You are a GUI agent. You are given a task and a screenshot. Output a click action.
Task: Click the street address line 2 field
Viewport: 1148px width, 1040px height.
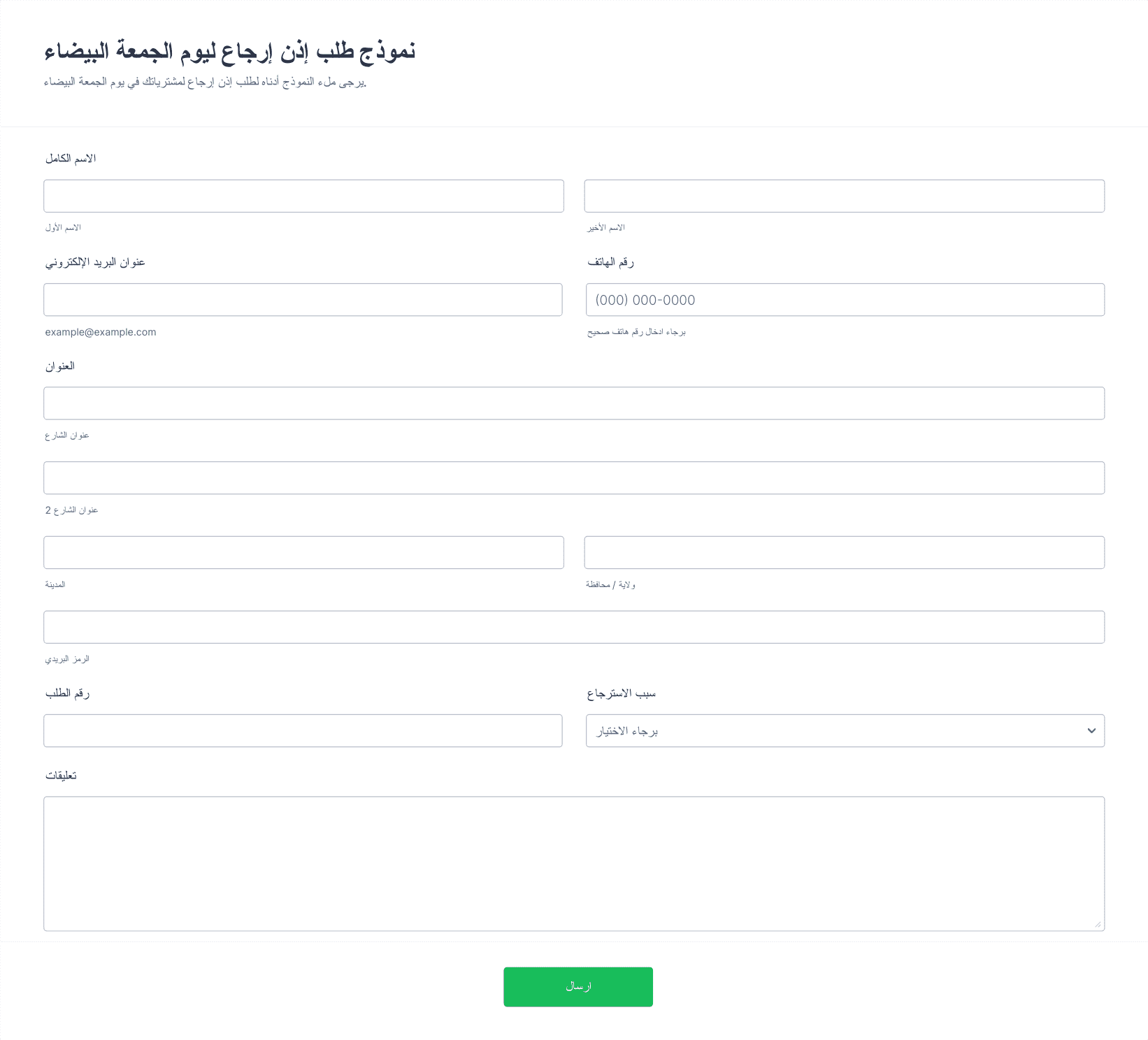pos(574,478)
